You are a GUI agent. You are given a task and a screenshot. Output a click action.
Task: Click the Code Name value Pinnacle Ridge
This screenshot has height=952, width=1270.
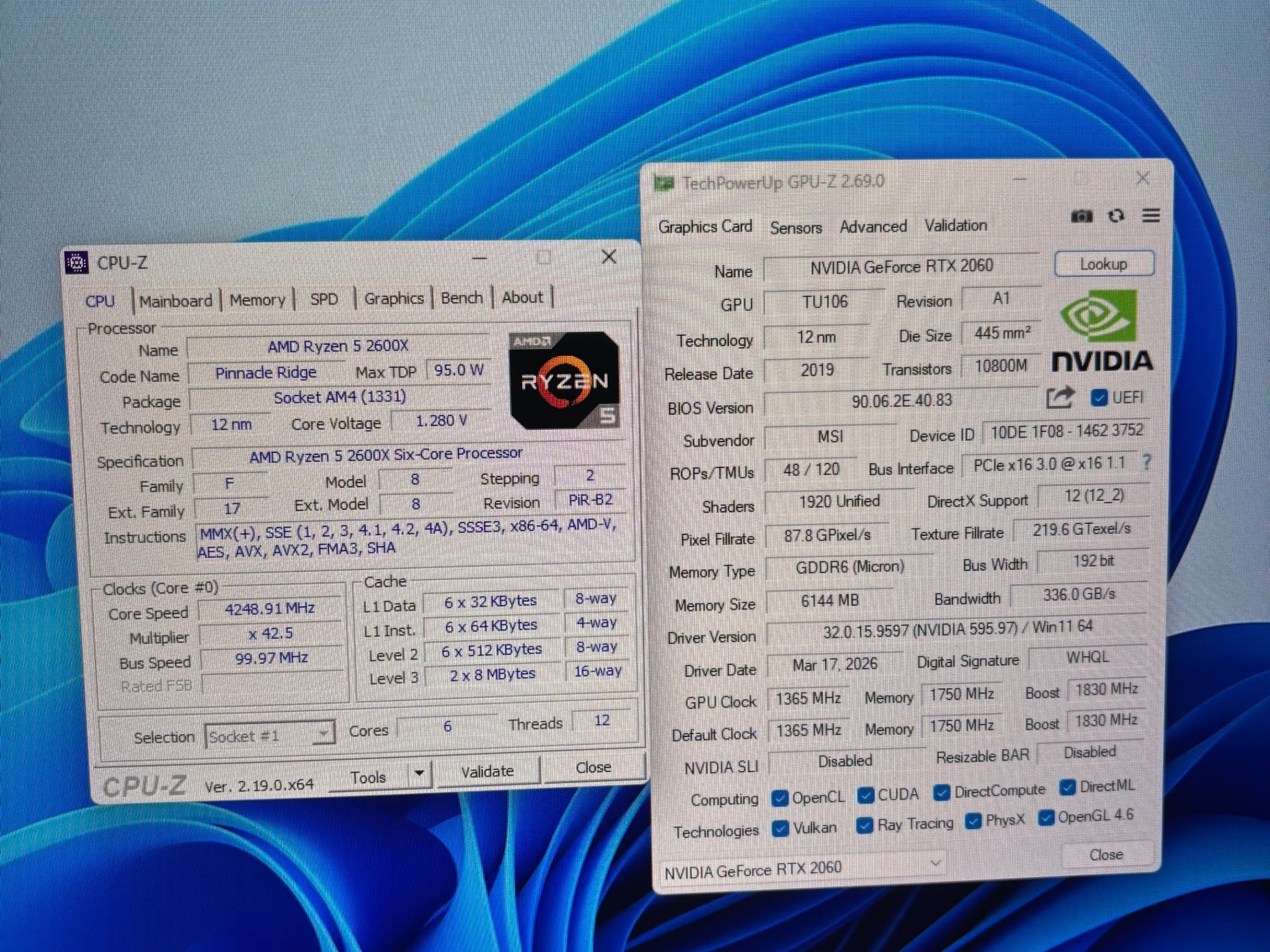265,372
